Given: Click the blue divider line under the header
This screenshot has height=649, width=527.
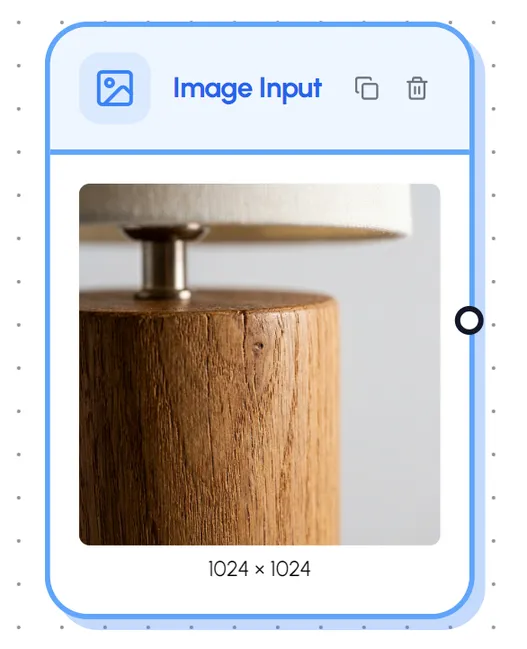Looking at the screenshot, I should click(x=260, y=152).
